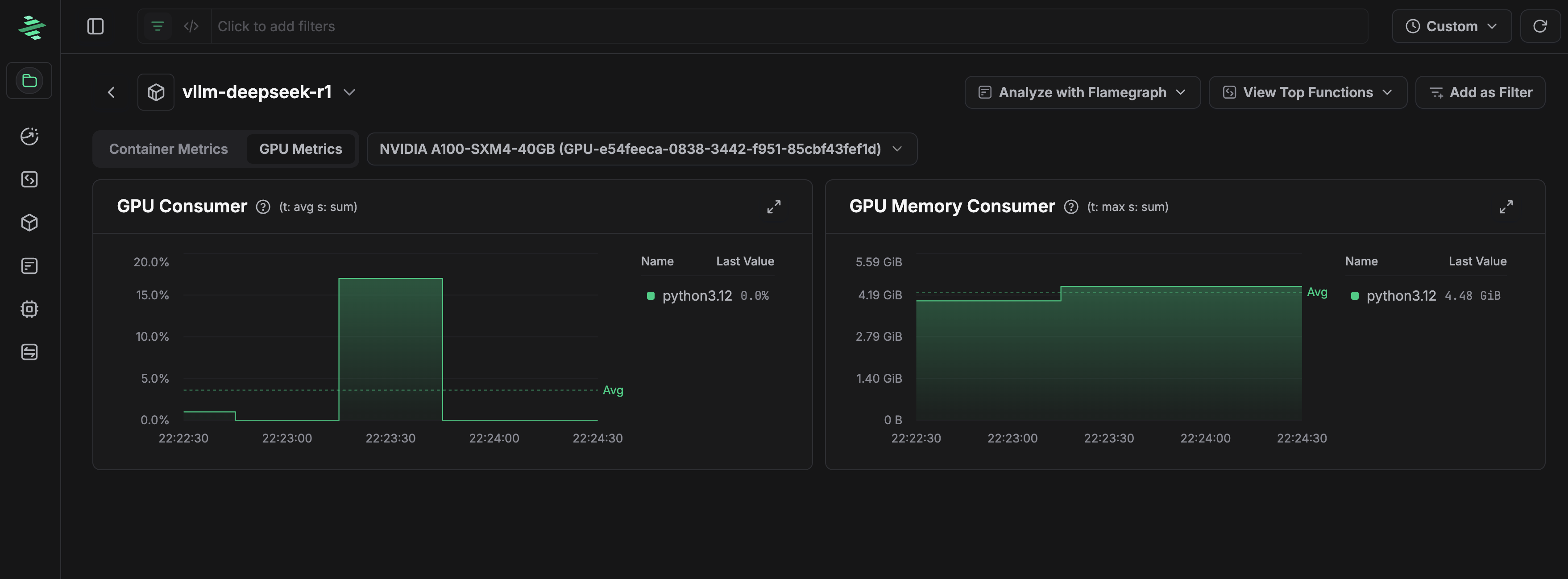Expand the GPU Consumer chart to fullscreen

tap(774, 207)
